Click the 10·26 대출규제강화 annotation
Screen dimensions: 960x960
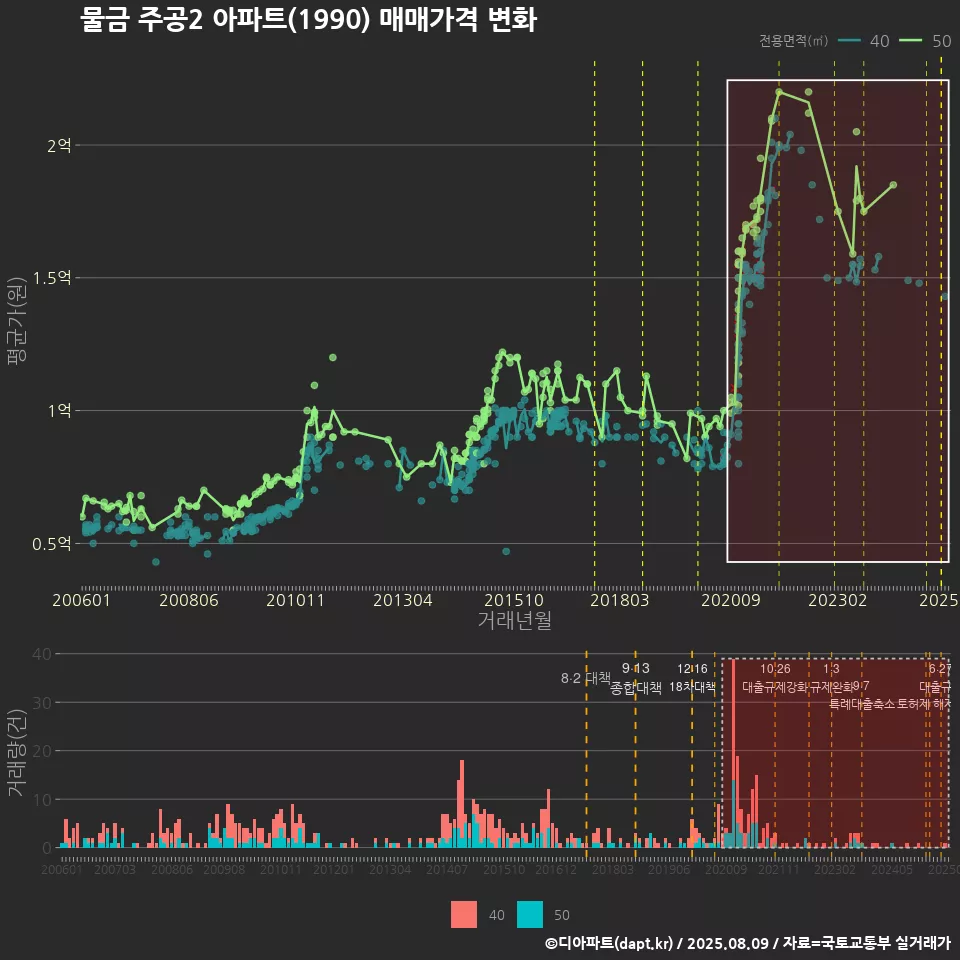775,678
